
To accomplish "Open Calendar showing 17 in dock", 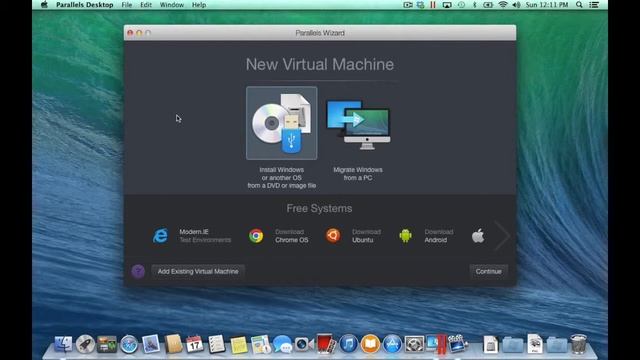I will [195, 344].
